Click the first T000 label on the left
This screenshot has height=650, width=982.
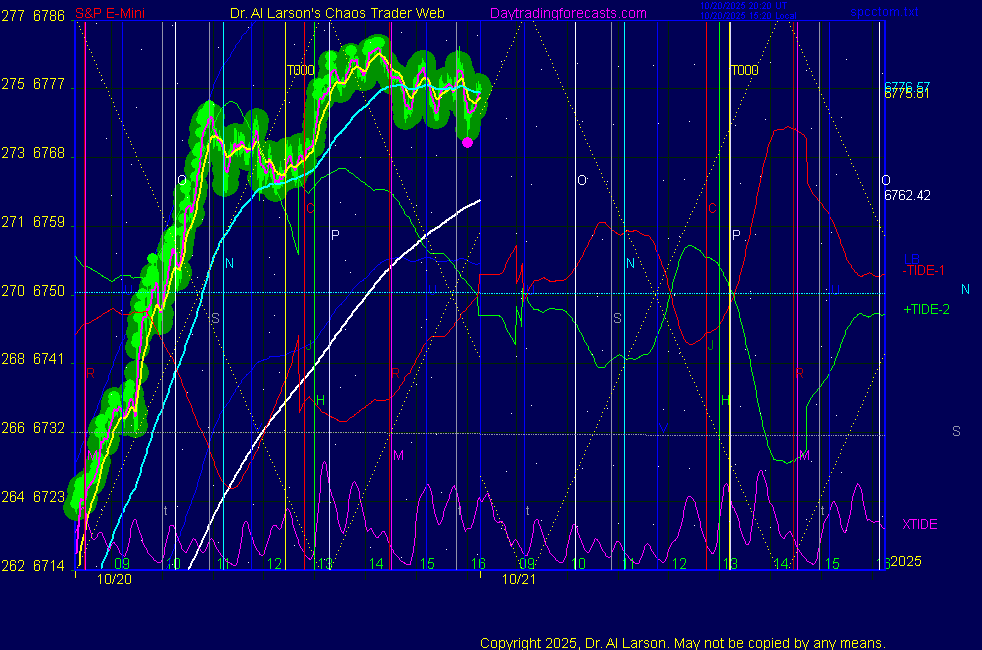point(300,71)
